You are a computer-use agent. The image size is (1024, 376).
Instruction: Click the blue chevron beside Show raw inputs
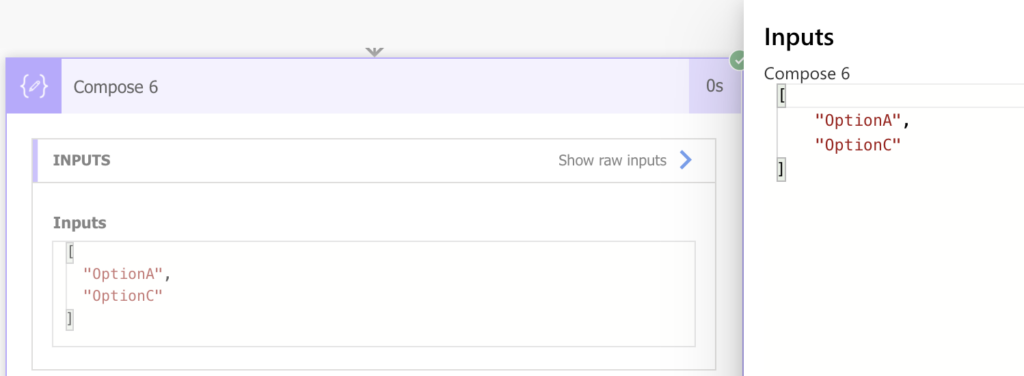685,160
